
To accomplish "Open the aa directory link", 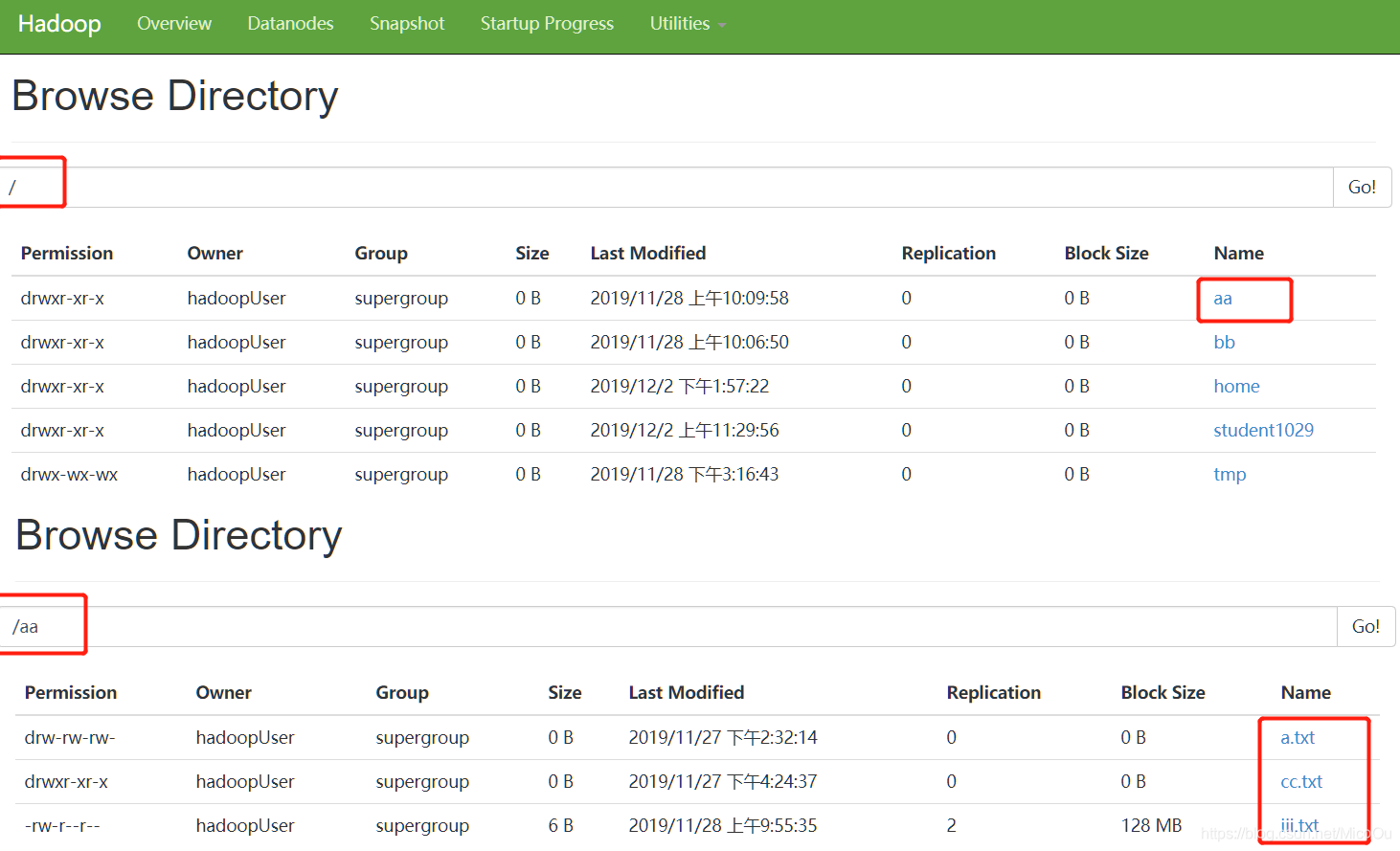I will tap(1223, 299).
